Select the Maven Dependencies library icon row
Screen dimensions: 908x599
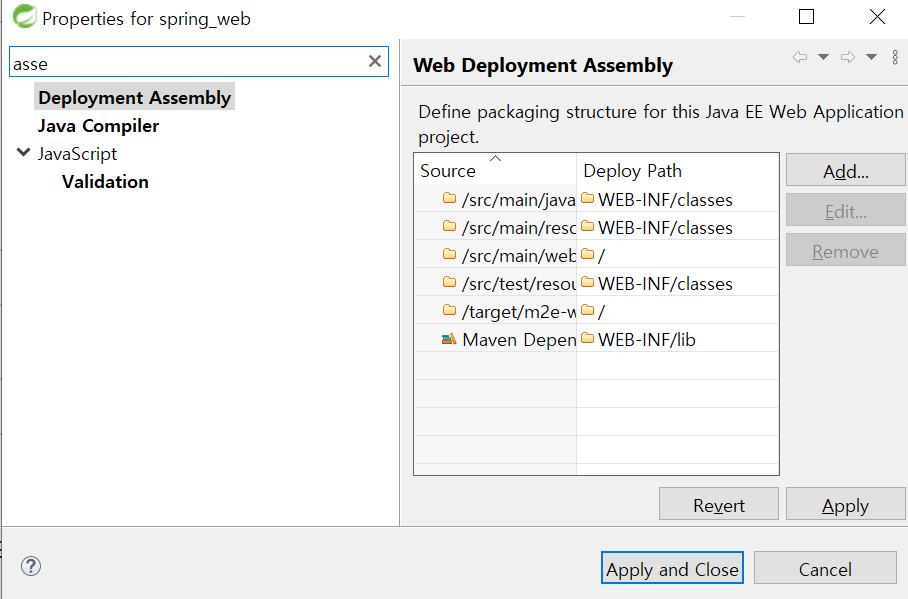coord(596,339)
